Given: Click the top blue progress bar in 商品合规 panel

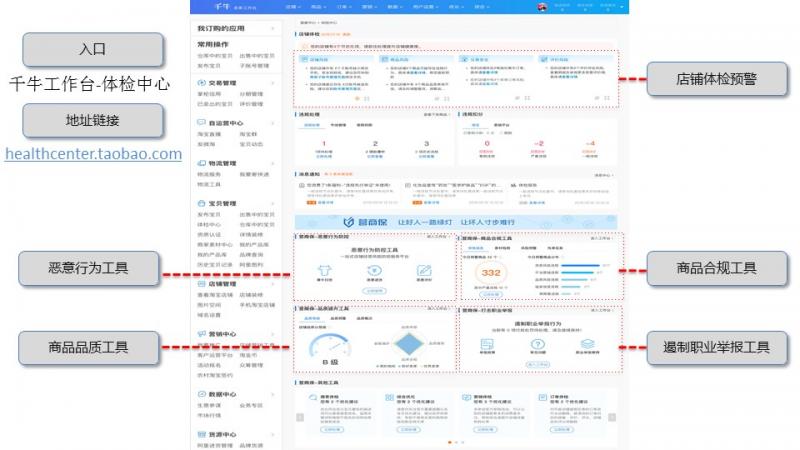Looking at the screenshot, I should click(x=580, y=265).
